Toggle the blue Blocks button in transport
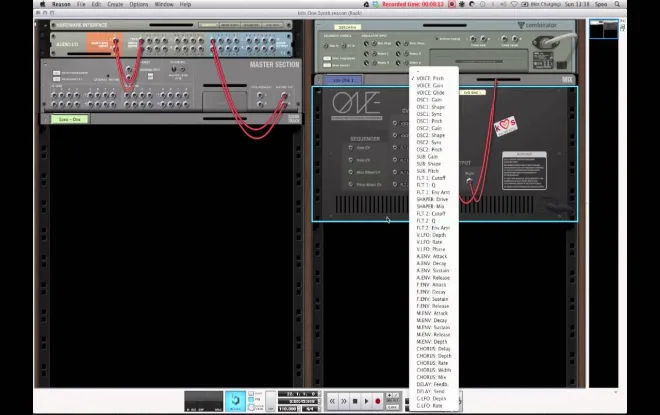The image size is (660, 415). coord(235,401)
